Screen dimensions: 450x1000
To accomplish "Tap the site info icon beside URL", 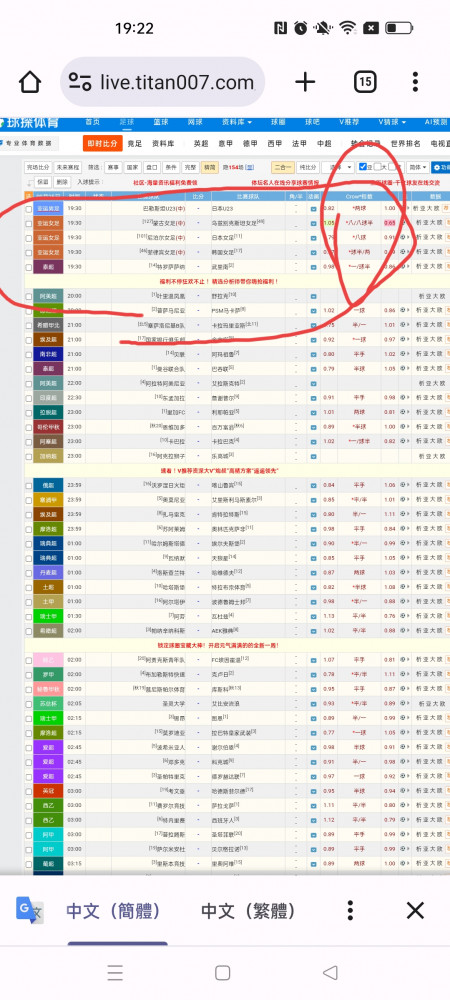I will (80, 82).
